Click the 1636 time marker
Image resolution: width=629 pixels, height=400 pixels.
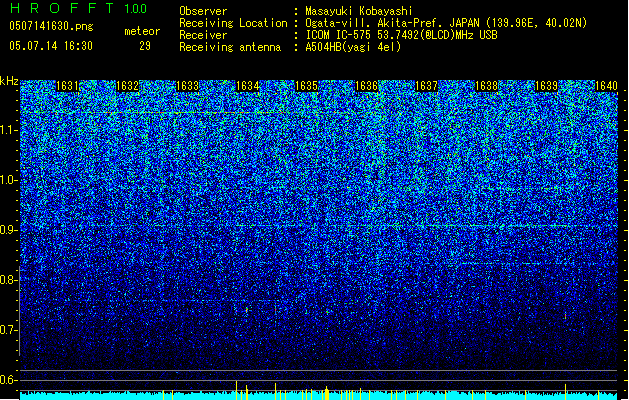[367, 86]
